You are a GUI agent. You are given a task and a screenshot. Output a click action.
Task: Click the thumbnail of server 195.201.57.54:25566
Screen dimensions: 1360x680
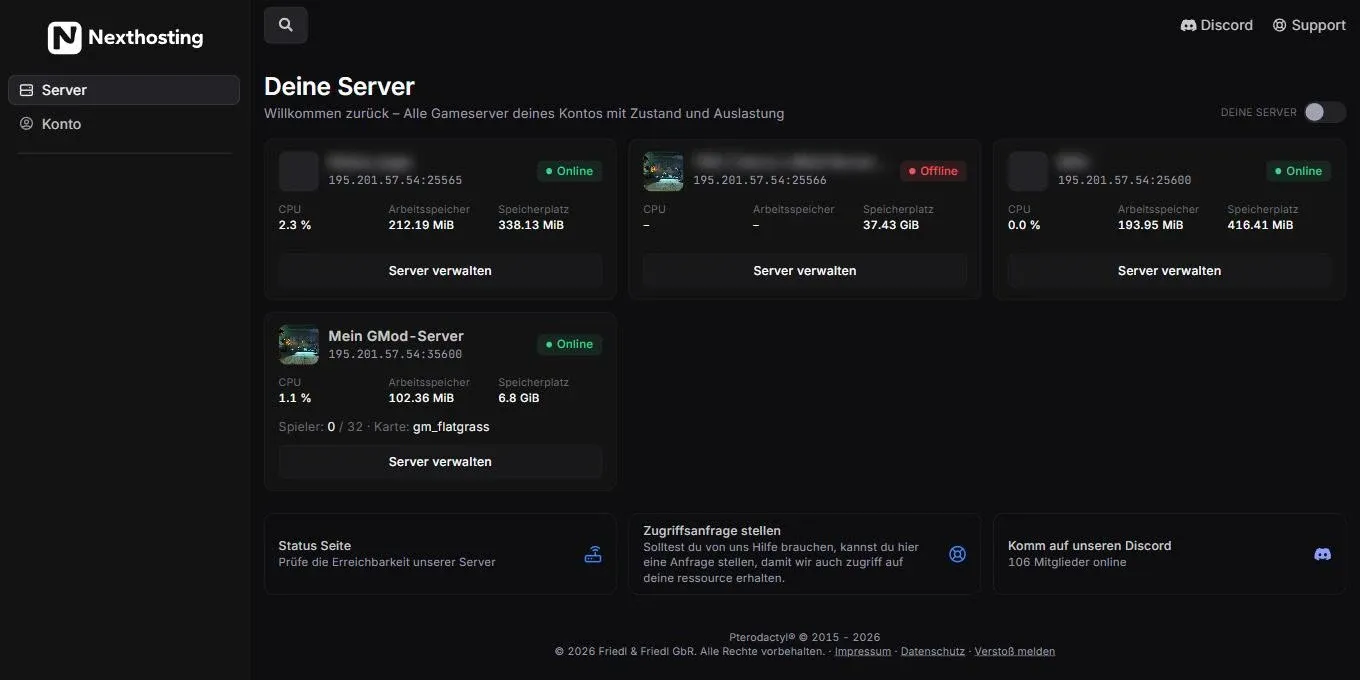pos(663,171)
